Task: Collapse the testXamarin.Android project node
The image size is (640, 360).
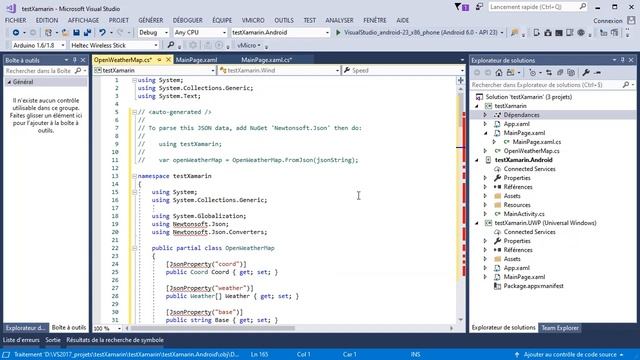Action: click(x=476, y=160)
